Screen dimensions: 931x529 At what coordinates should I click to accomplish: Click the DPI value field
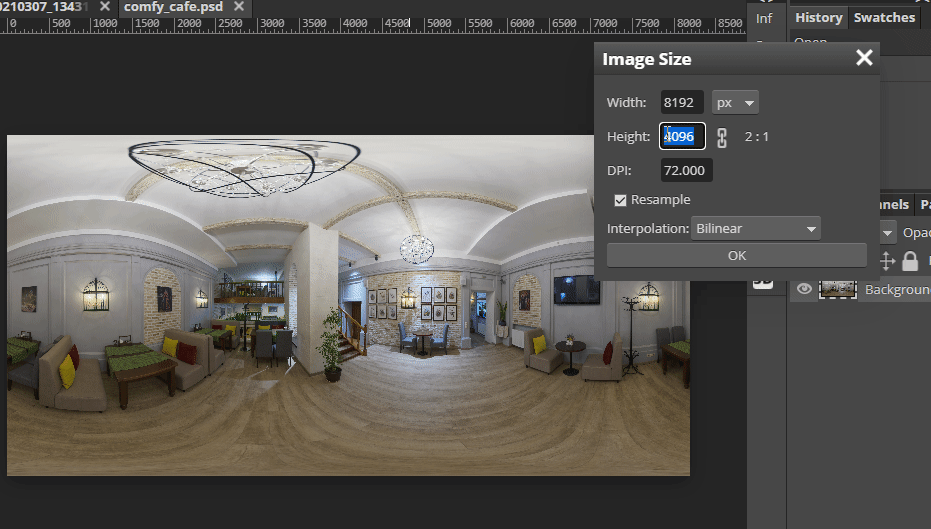[x=686, y=171]
